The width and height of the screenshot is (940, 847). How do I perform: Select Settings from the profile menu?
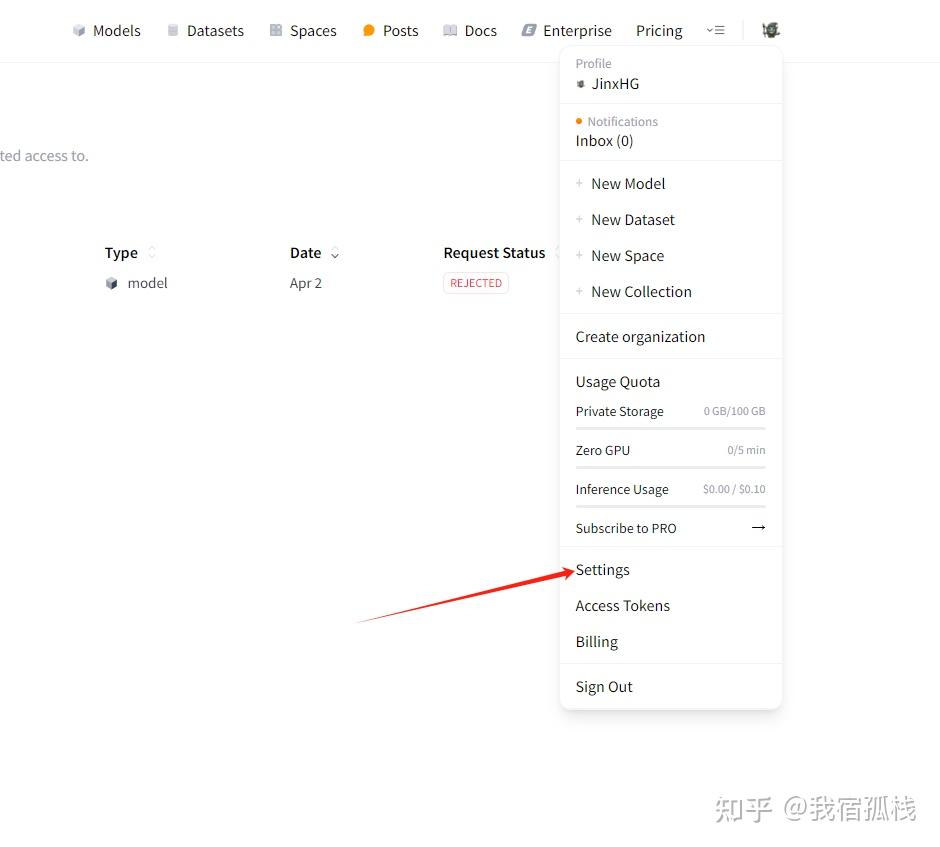pos(602,569)
